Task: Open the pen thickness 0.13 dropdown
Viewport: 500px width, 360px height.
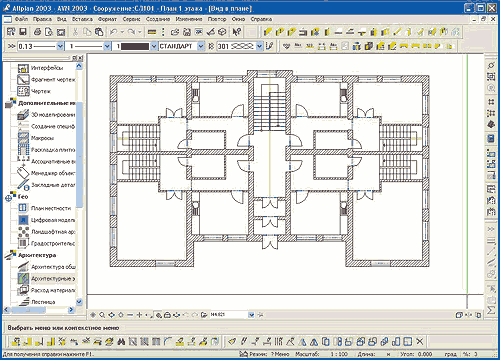Action: [60, 46]
